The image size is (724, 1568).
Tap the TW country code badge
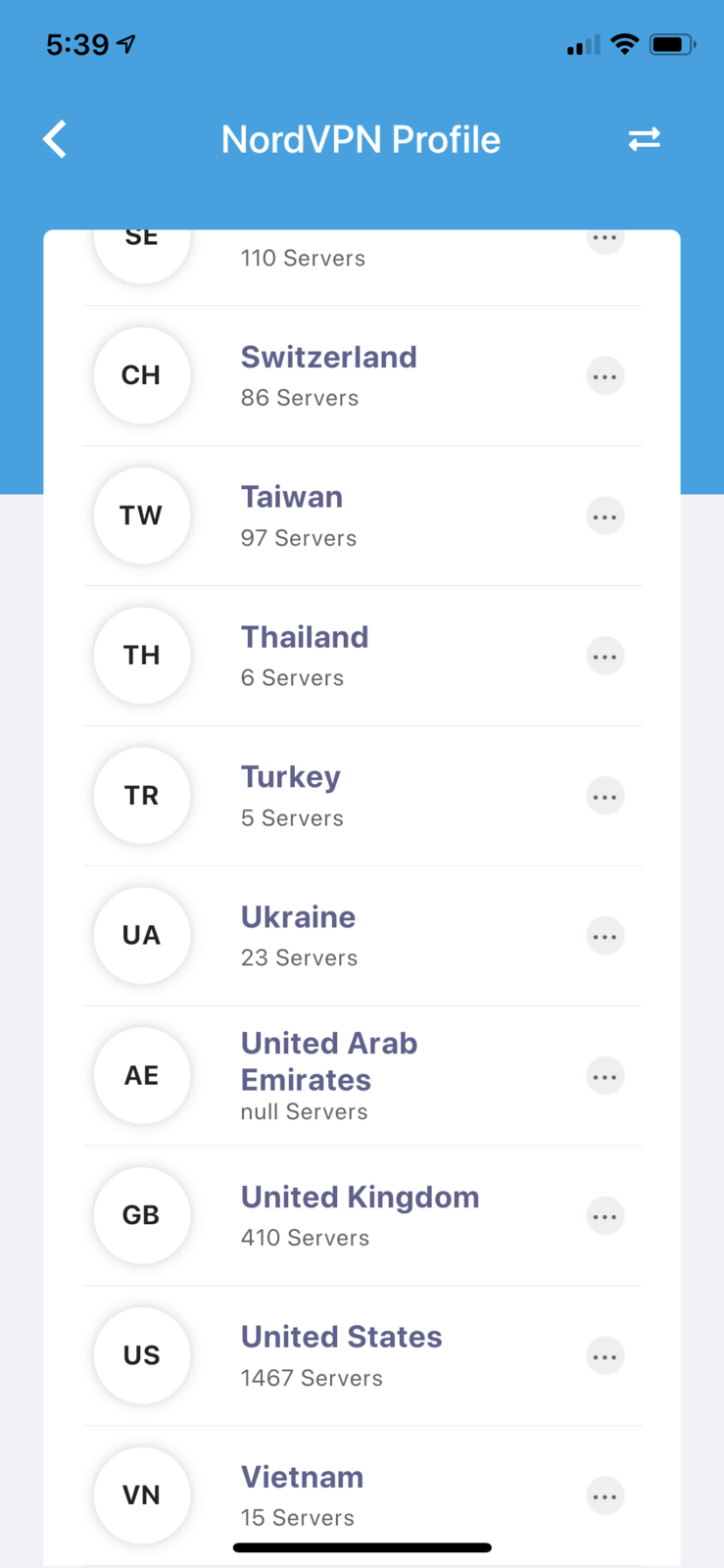[x=142, y=515]
